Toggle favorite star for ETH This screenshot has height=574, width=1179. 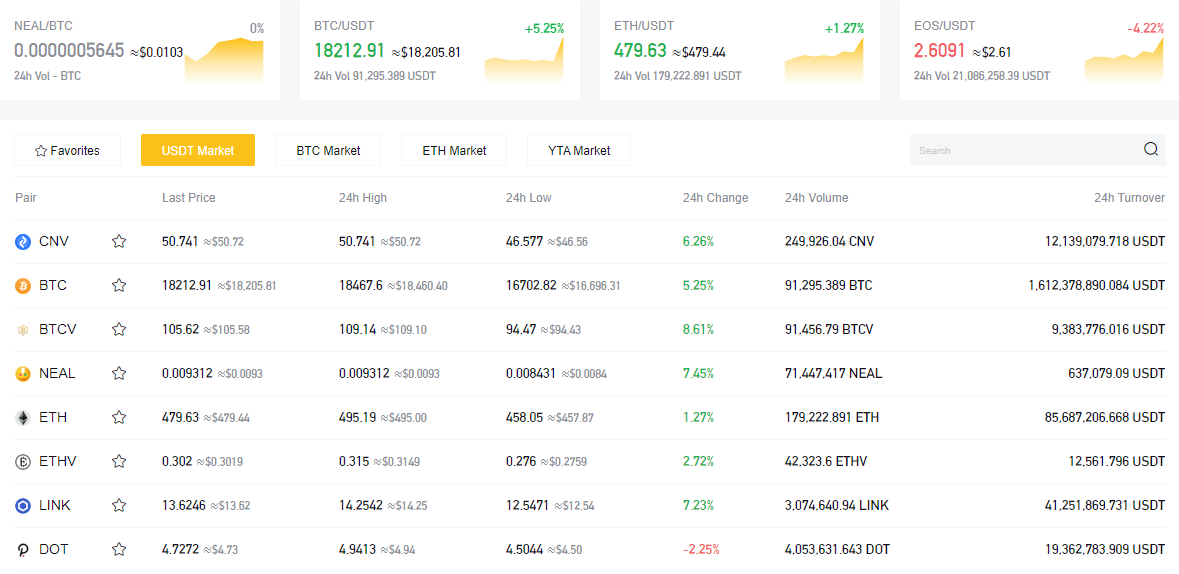click(119, 417)
